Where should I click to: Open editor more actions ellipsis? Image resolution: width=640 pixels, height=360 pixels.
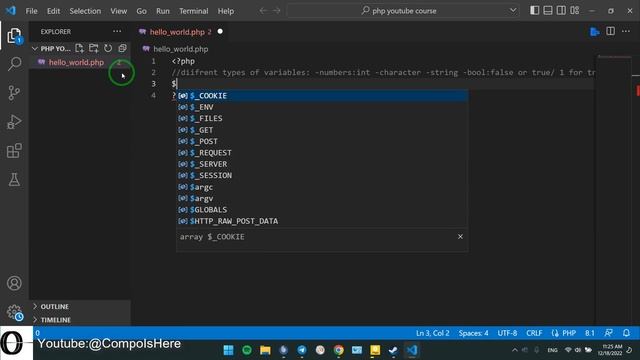coord(626,31)
